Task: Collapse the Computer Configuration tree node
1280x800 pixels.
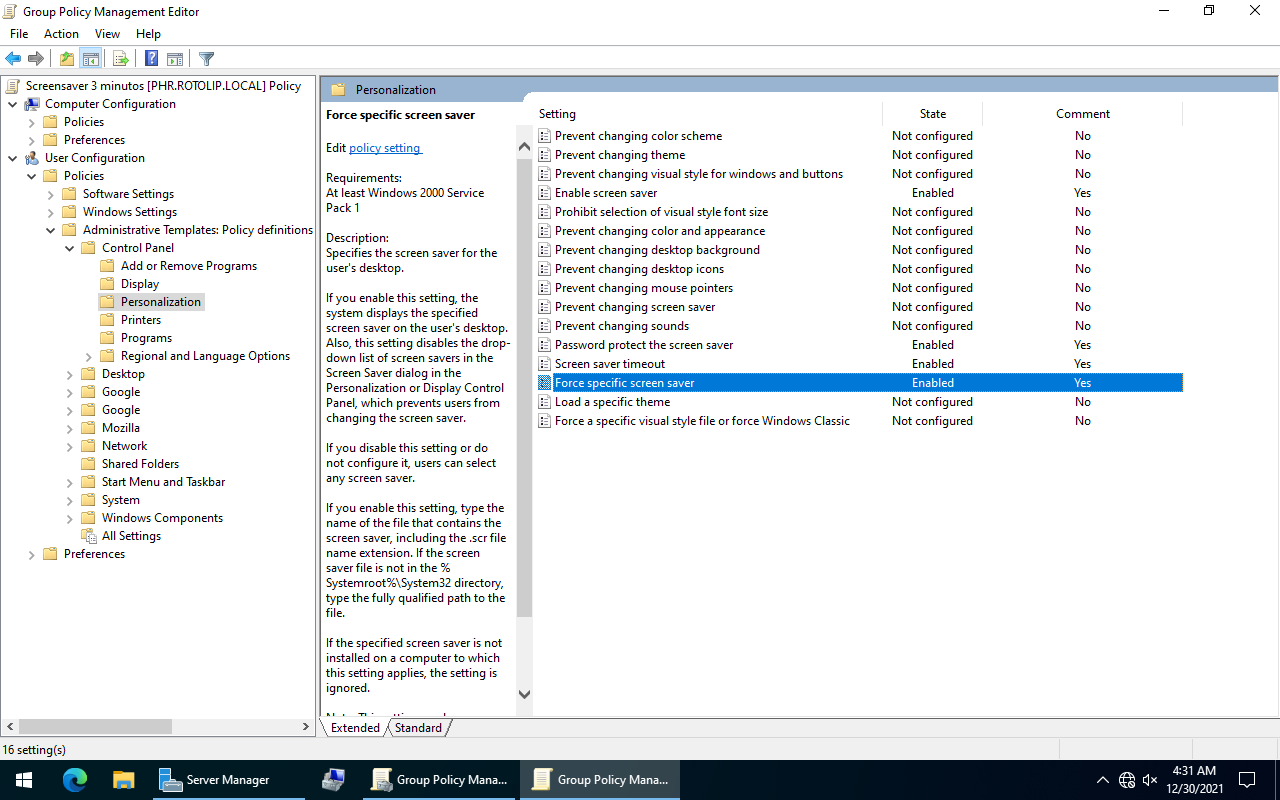Action: [13, 104]
